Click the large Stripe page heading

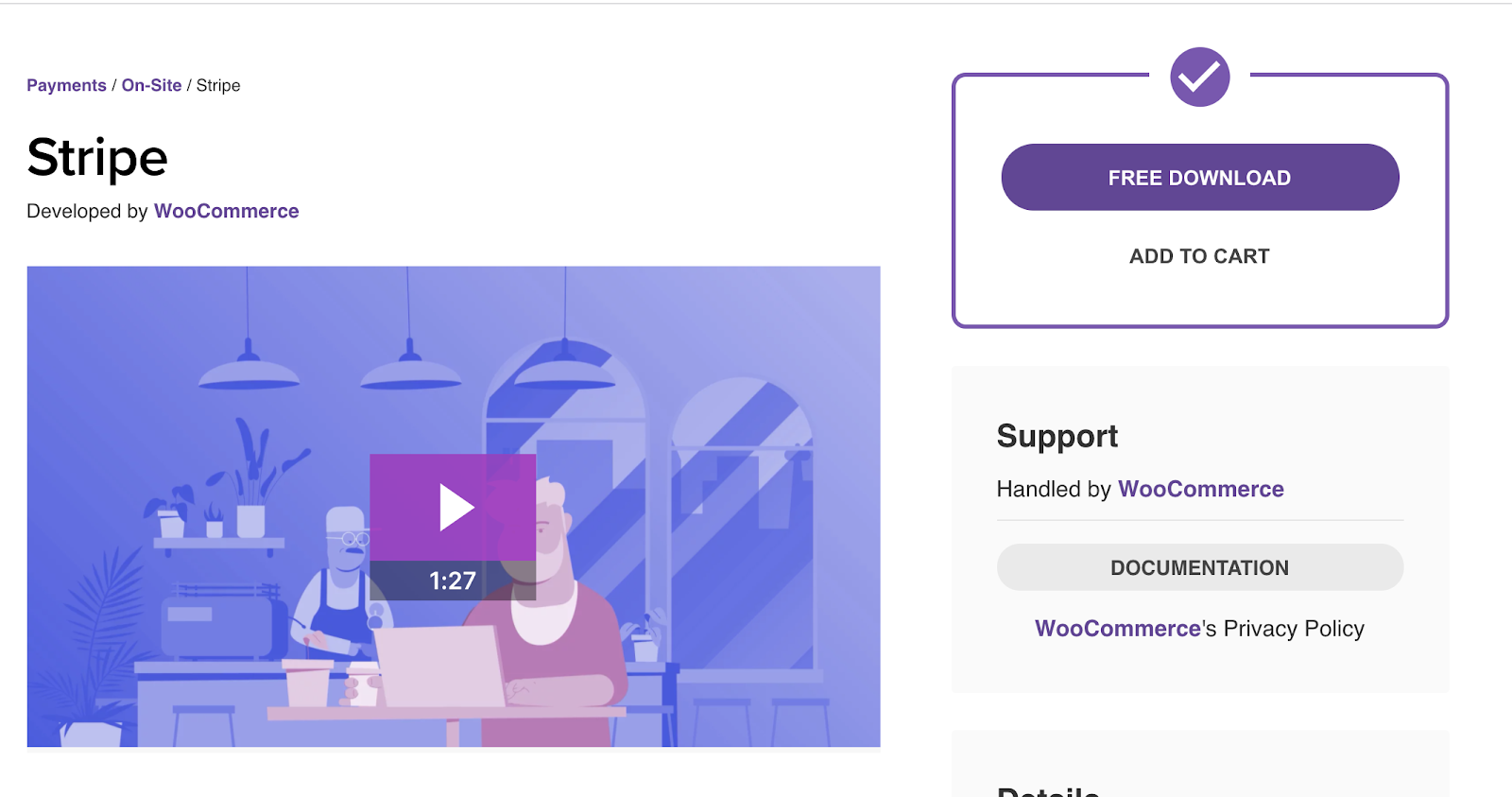pyautogui.click(x=97, y=157)
